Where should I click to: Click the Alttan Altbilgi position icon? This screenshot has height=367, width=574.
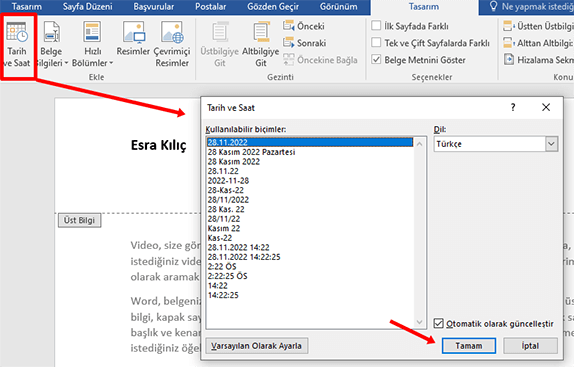pyautogui.click(x=508, y=43)
